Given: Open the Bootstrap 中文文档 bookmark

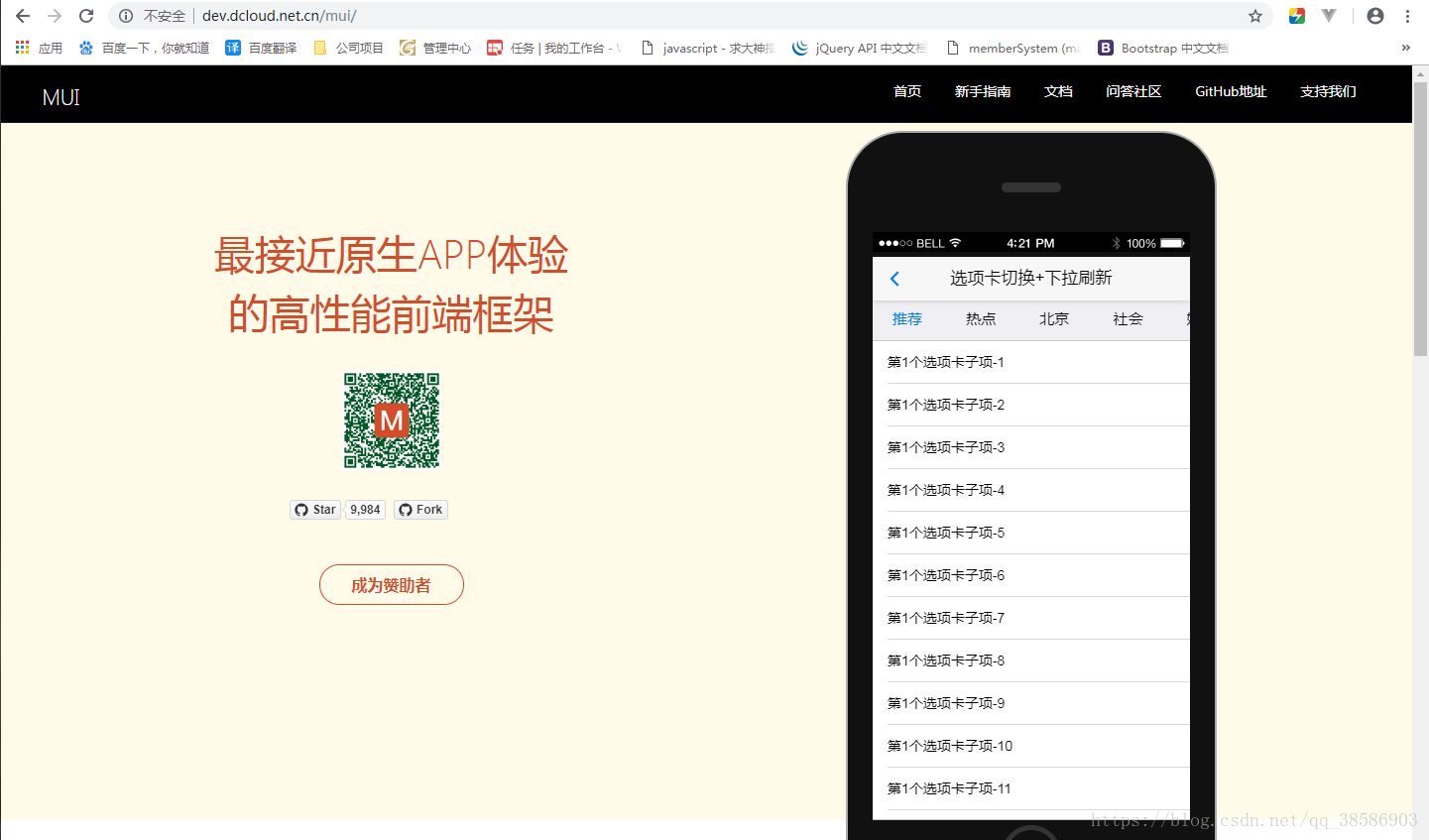Looking at the screenshot, I should point(1163,48).
